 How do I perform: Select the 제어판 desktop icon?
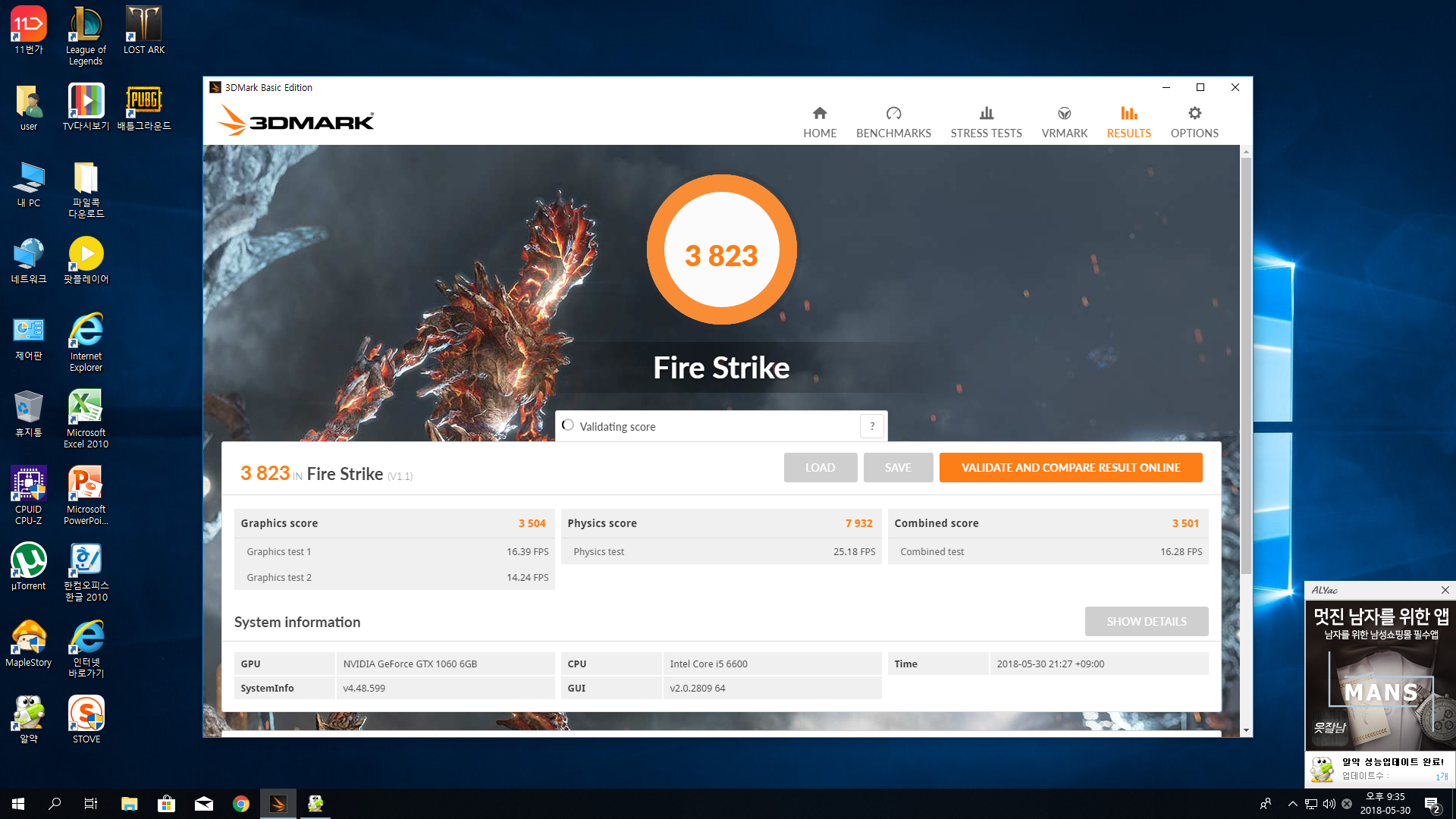click(x=29, y=337)
